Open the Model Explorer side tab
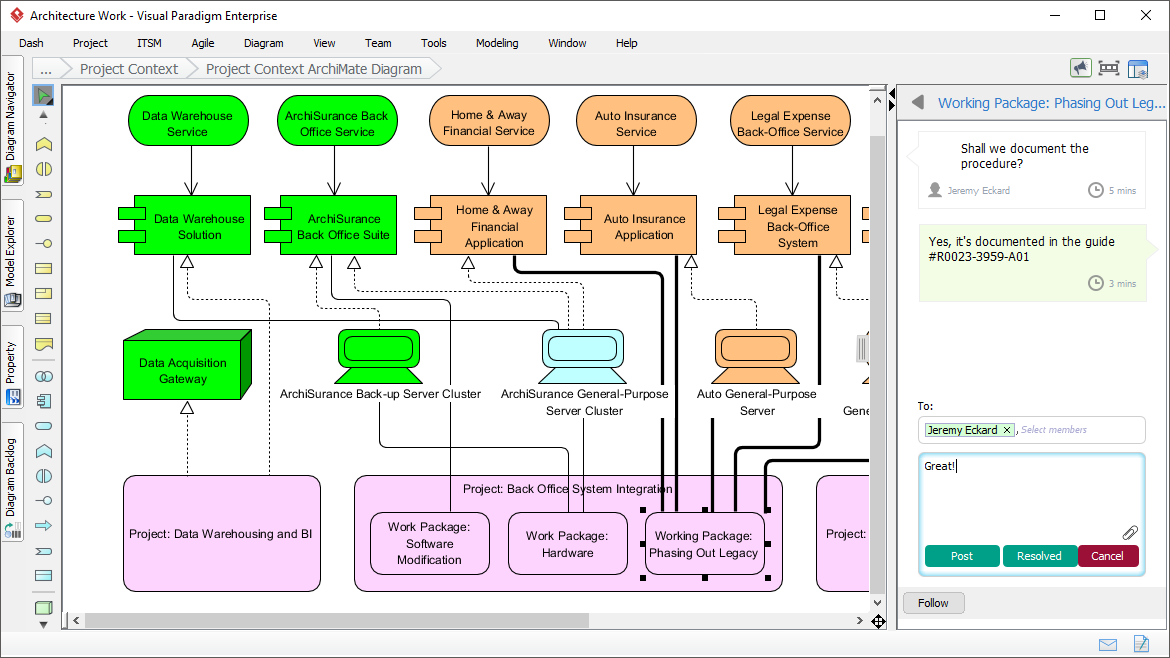The width and height of the screenshot is (1170, 658). (x=12, y=260)
